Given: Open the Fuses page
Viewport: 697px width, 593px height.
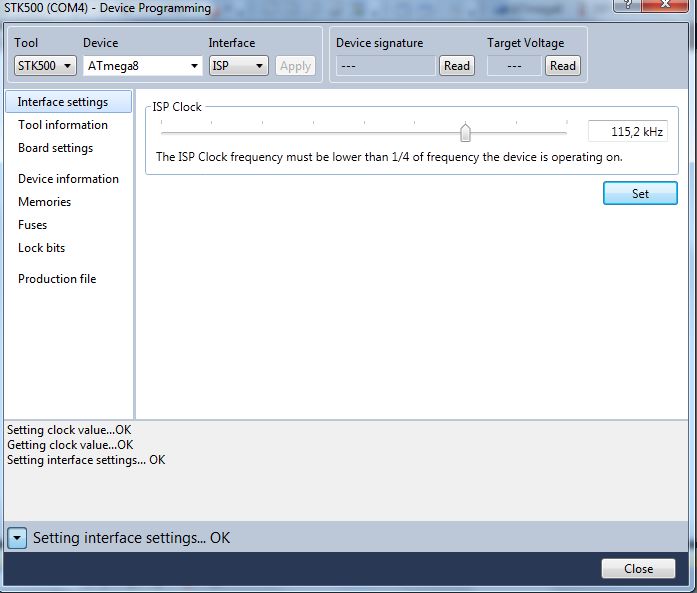Looking at the screenshot, I should pos(32,225).
